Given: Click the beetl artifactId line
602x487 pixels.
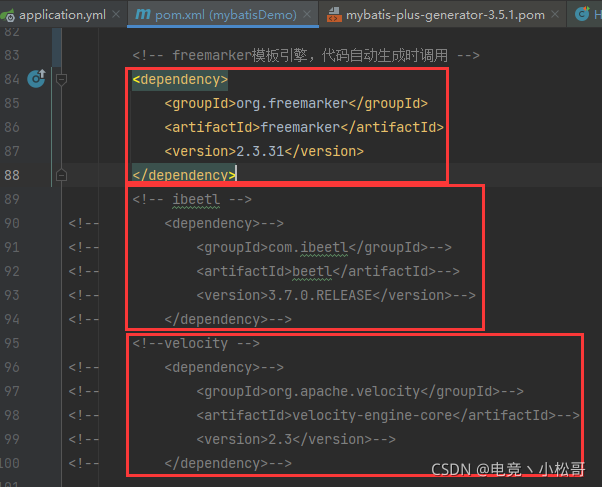Looking at the screenshot, I should (328, 271).
